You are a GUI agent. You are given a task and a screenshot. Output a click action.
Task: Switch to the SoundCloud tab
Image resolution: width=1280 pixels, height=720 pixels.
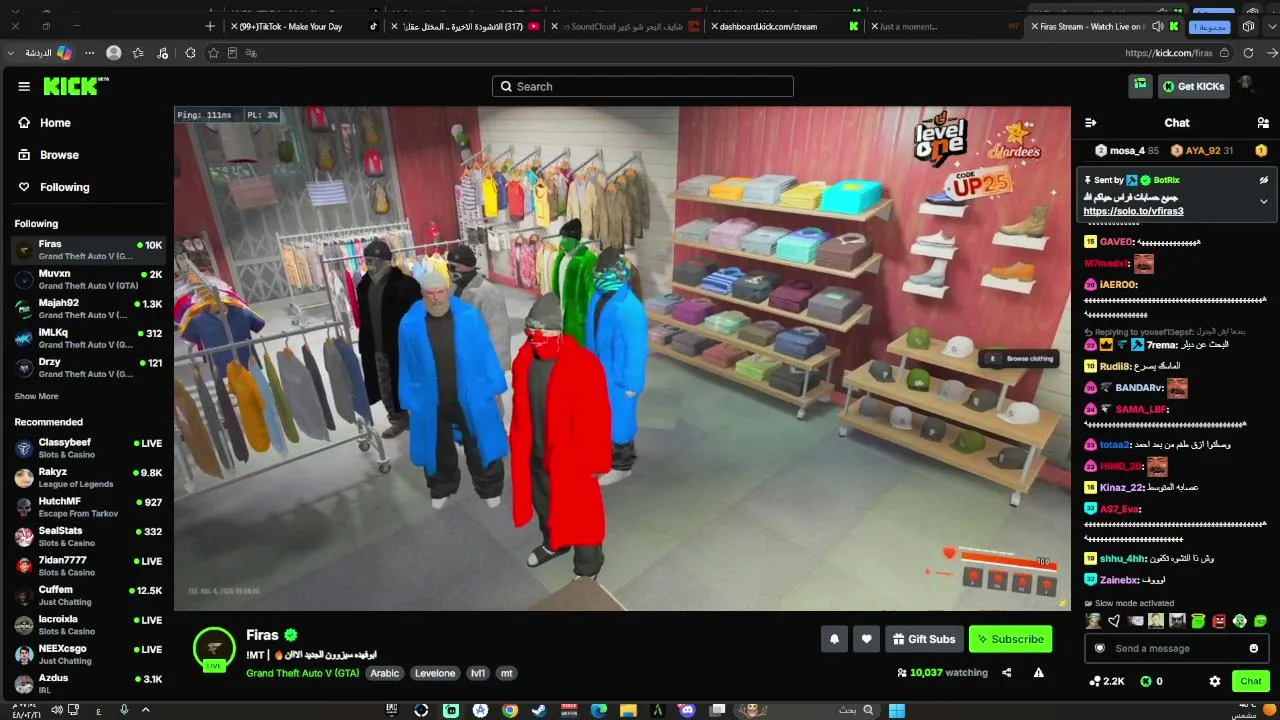tap(625, 26)
